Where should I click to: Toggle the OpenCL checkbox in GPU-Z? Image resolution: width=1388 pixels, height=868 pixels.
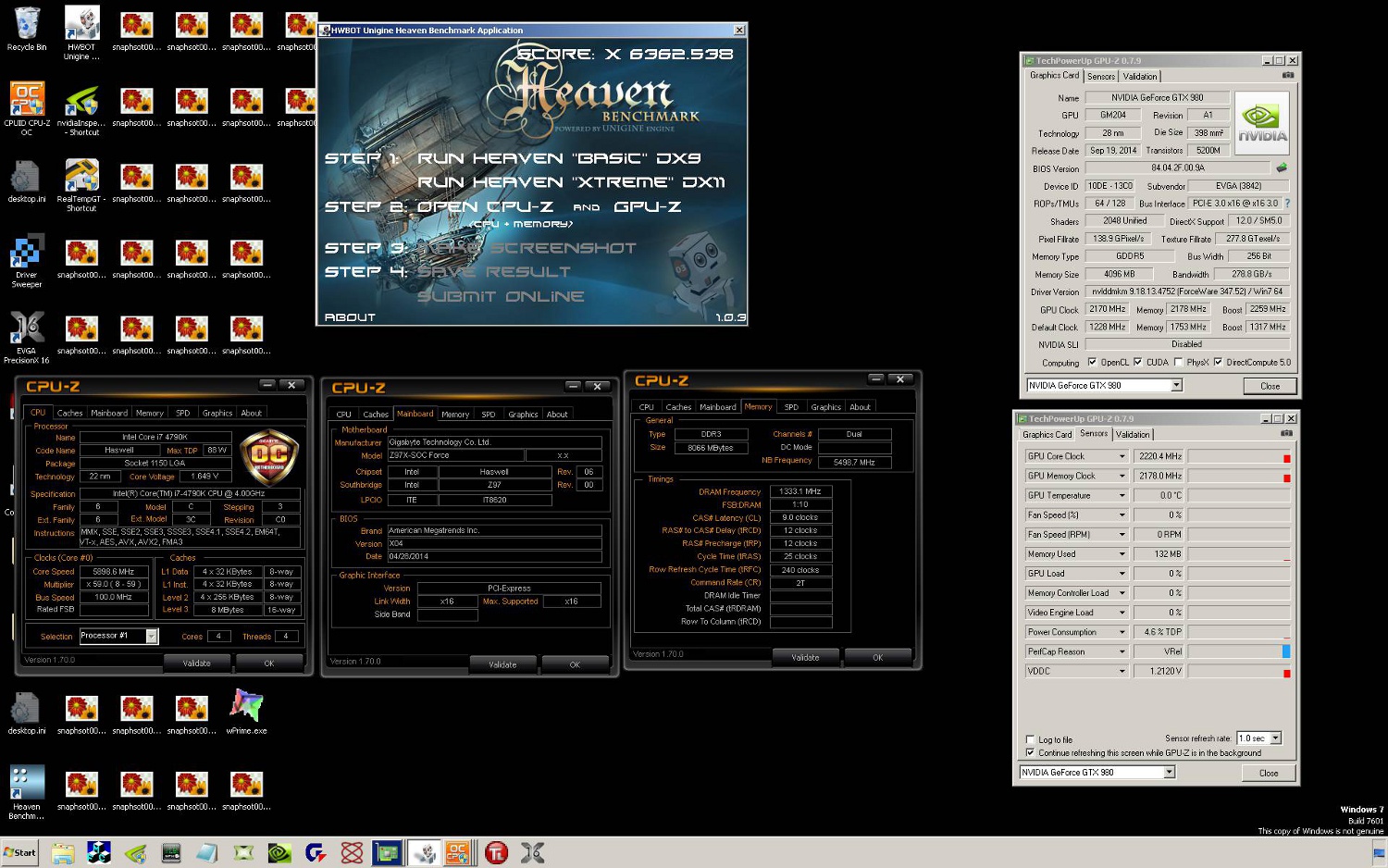pyautogui.click(x=1092, y=362)
